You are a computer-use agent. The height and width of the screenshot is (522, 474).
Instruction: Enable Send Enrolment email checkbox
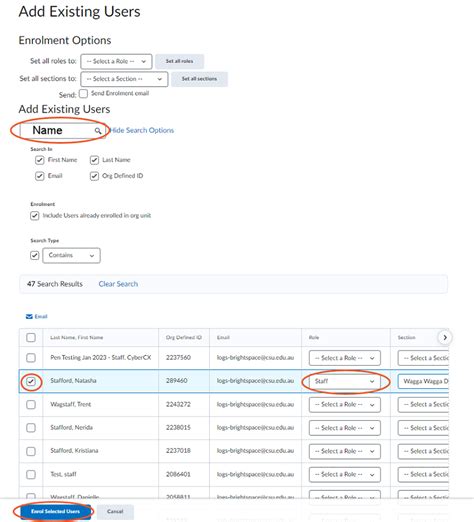(x=83, y=94)
